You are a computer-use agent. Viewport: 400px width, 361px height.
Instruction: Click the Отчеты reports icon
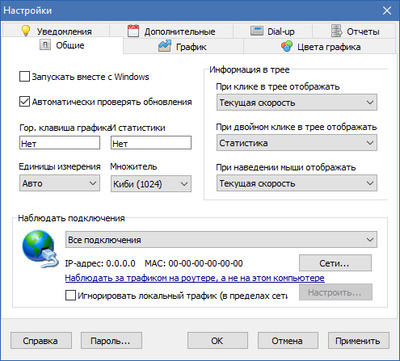336,31
